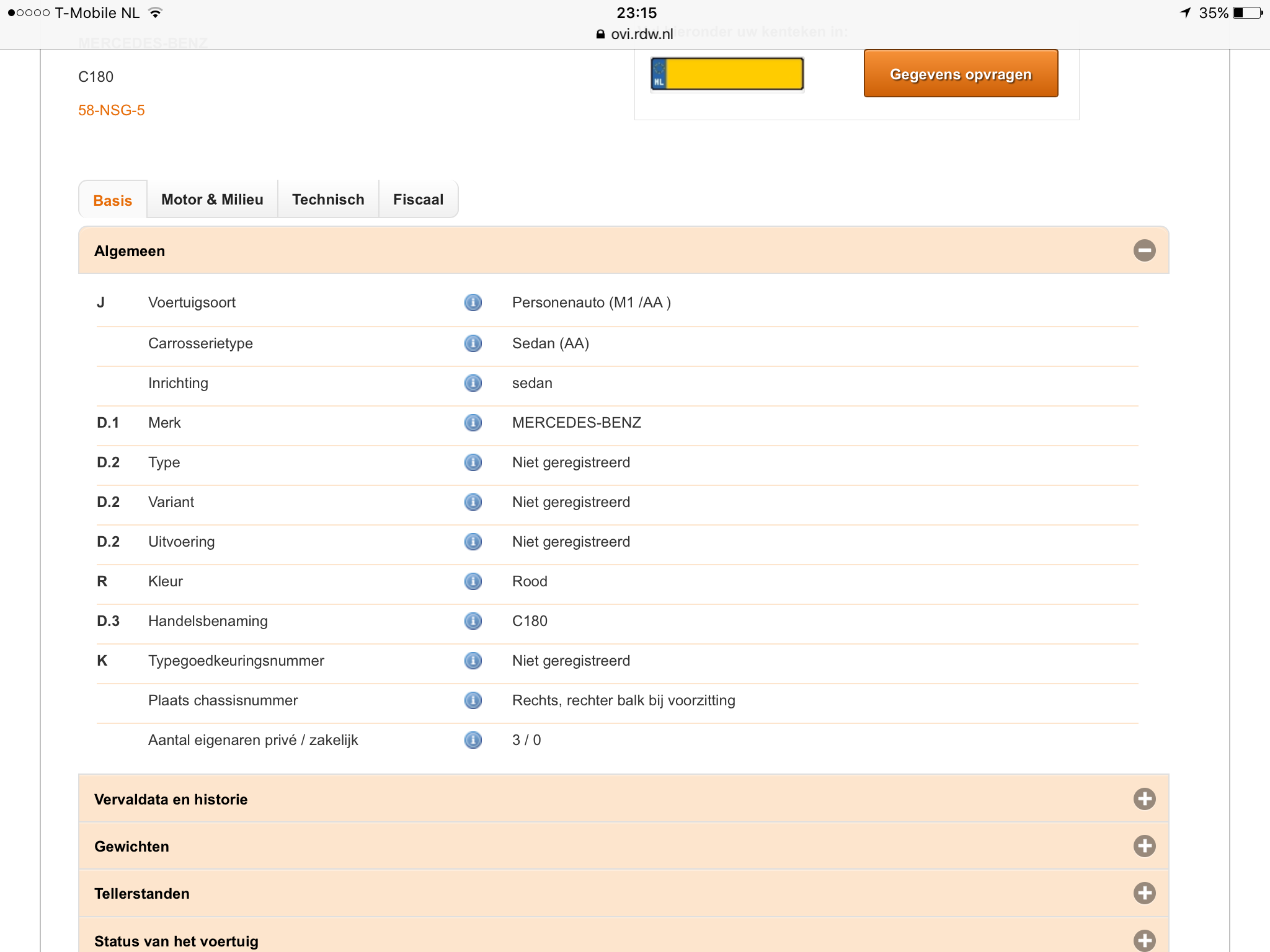Click the Gegevens opvragen button
The width and height of the screenshot is (1270, 952).
click(x=961, y=74)
